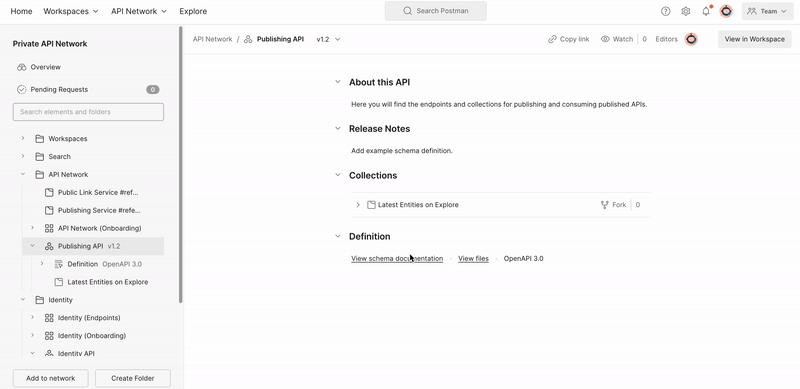Click the Pending Requests count badge
This screenshot has height=389, width=800.
pos(153,89)
